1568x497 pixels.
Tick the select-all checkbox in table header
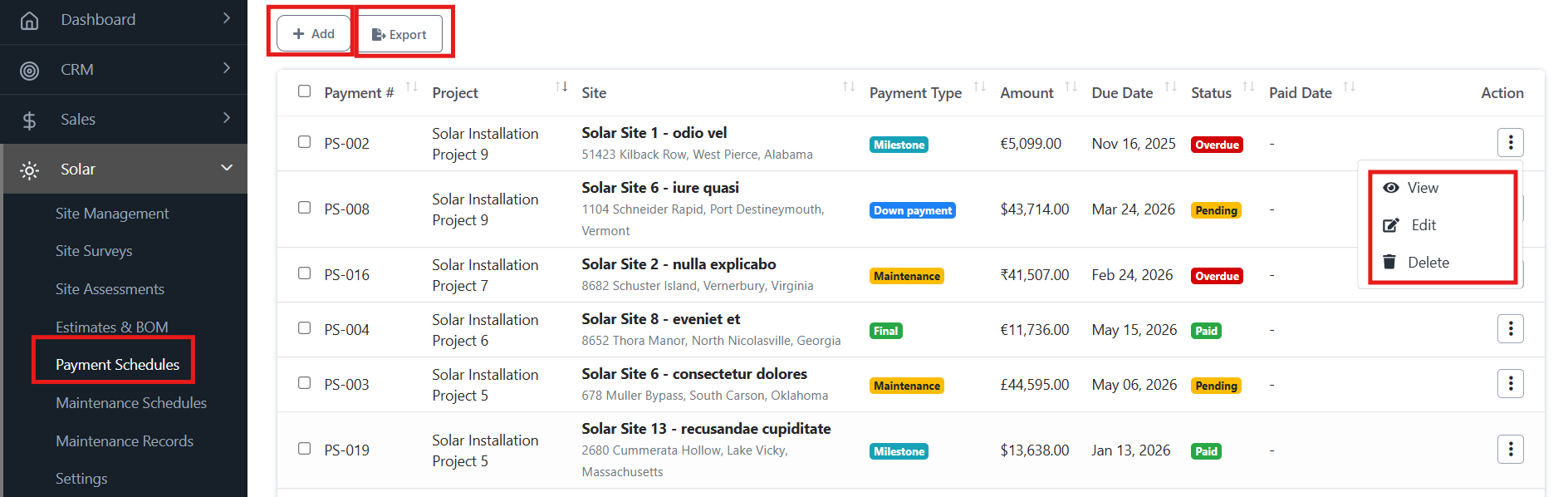pyautogui.click(x=305, y=91)
